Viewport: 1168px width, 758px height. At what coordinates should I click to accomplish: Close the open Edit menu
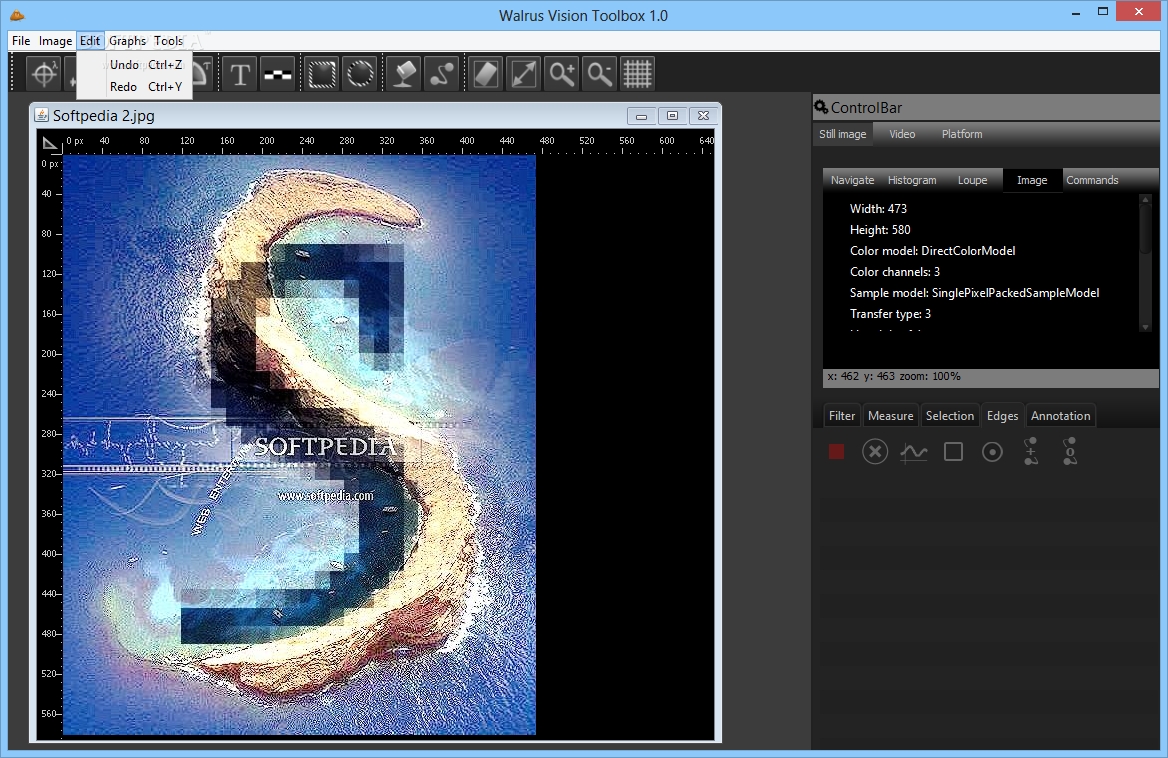coord(90,41)
